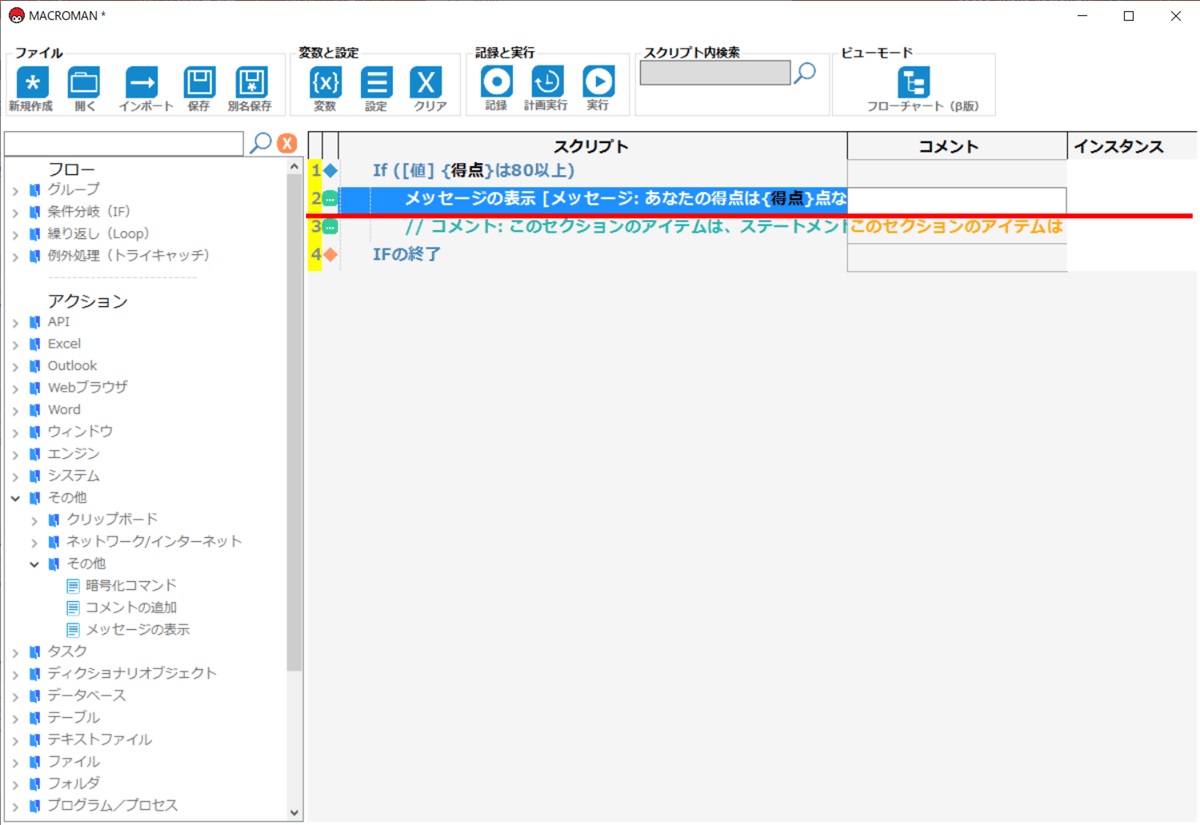The width and height of the screenshot is (1200, 825).
Task: Click the コメント column header
Action: pos(957,146)
